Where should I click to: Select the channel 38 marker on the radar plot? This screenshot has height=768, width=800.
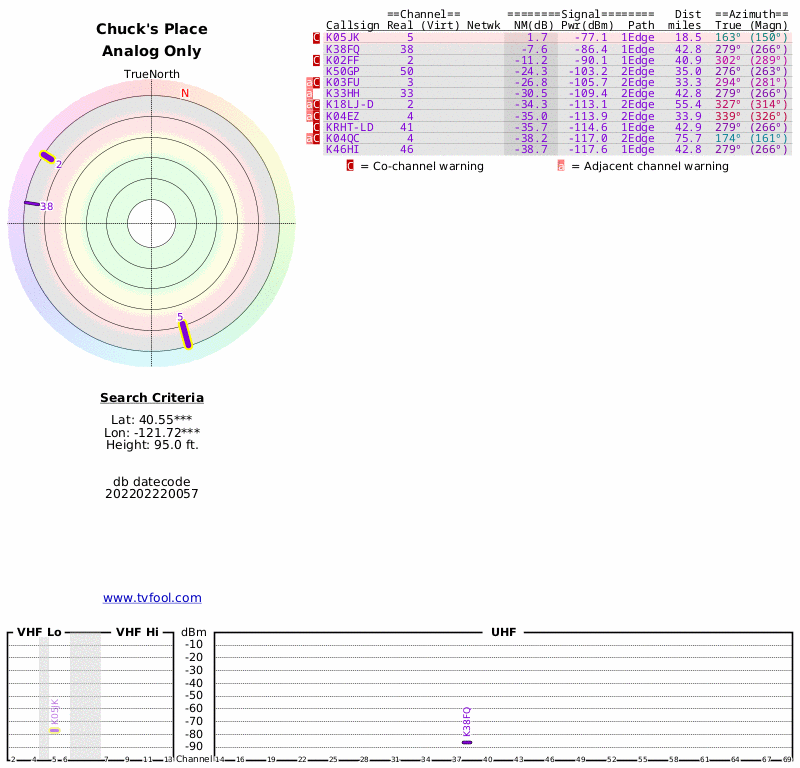coord(32,204)
